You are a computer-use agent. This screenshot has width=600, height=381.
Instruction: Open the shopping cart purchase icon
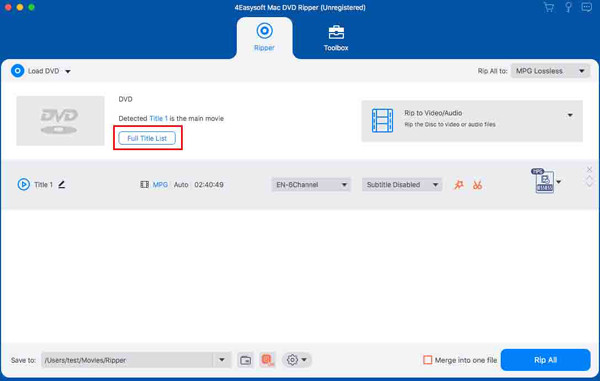[x=549, y=7]
